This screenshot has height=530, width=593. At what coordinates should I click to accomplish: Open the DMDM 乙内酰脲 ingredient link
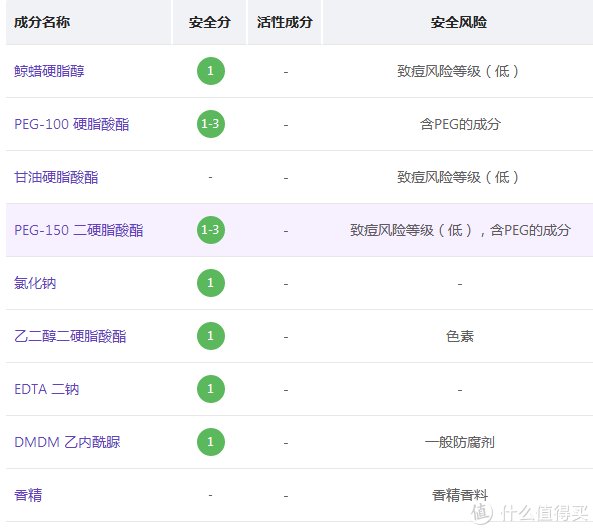coord(67,442)
